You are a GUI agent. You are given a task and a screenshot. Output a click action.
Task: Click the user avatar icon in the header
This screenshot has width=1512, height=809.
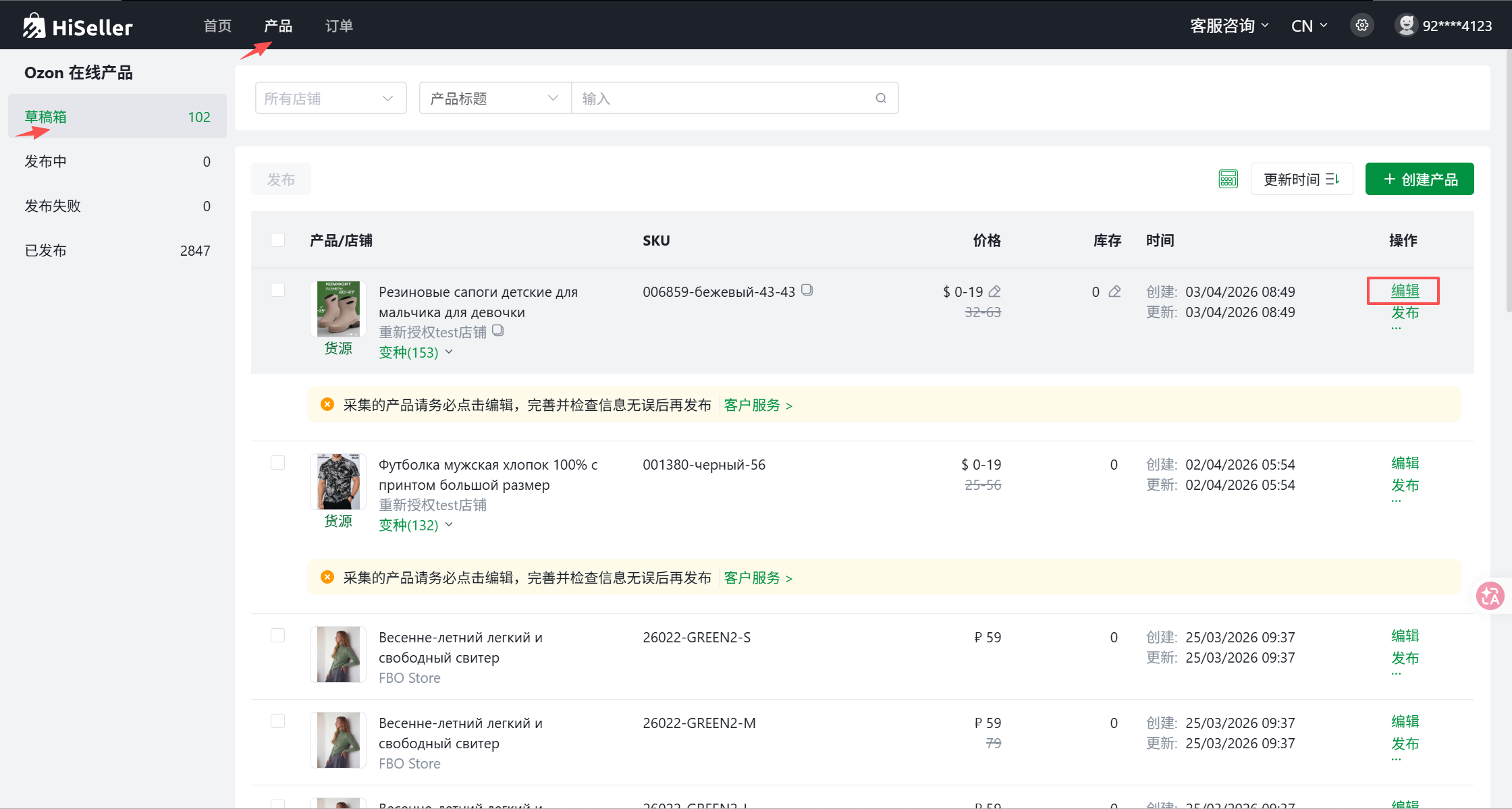click(x=1406, y=26)
